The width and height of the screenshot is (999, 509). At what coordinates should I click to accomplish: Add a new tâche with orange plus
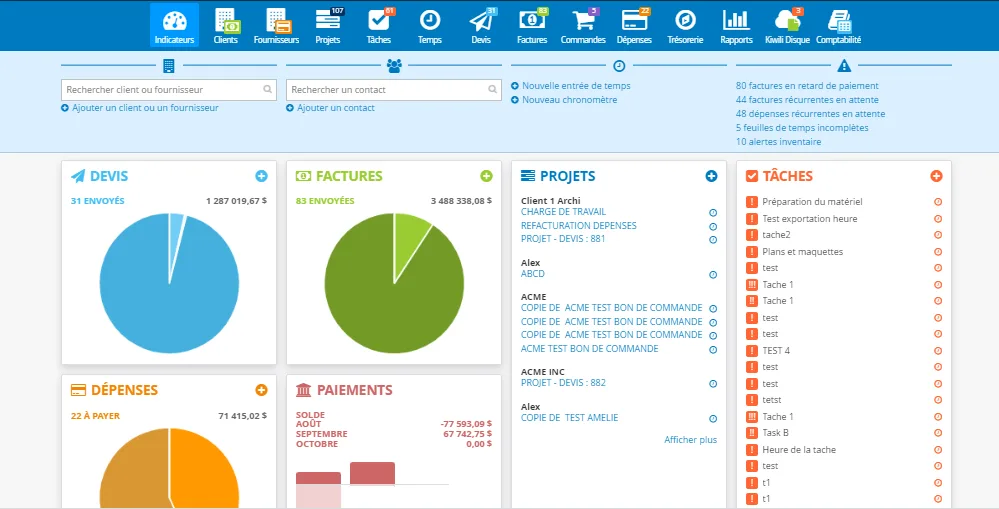point(936,176)
